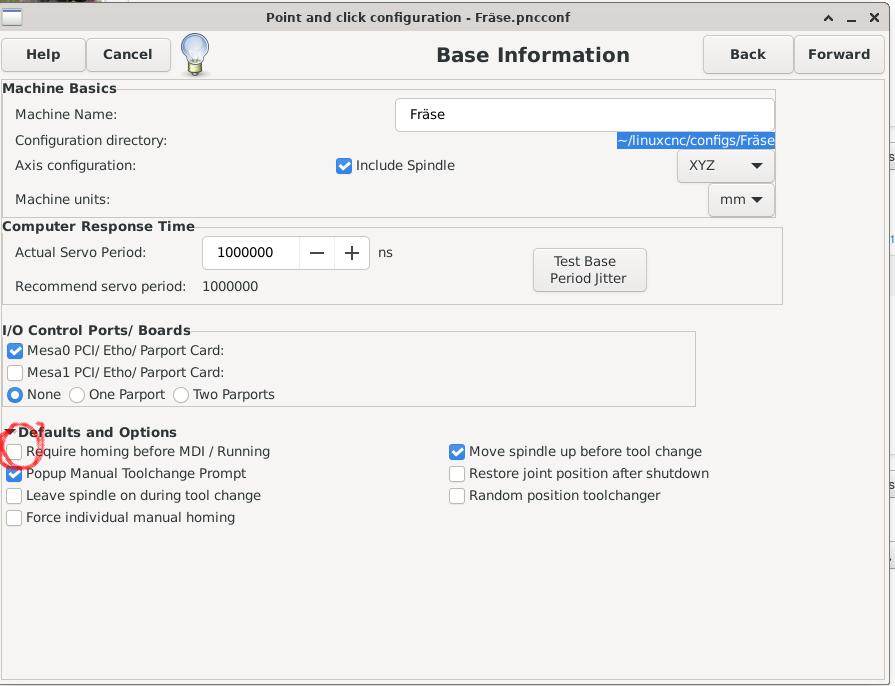Image resolution: width=895 pixels, height=686 pixels.
Task: Maximize the pncconf window
Action: [x=853, y=18]
